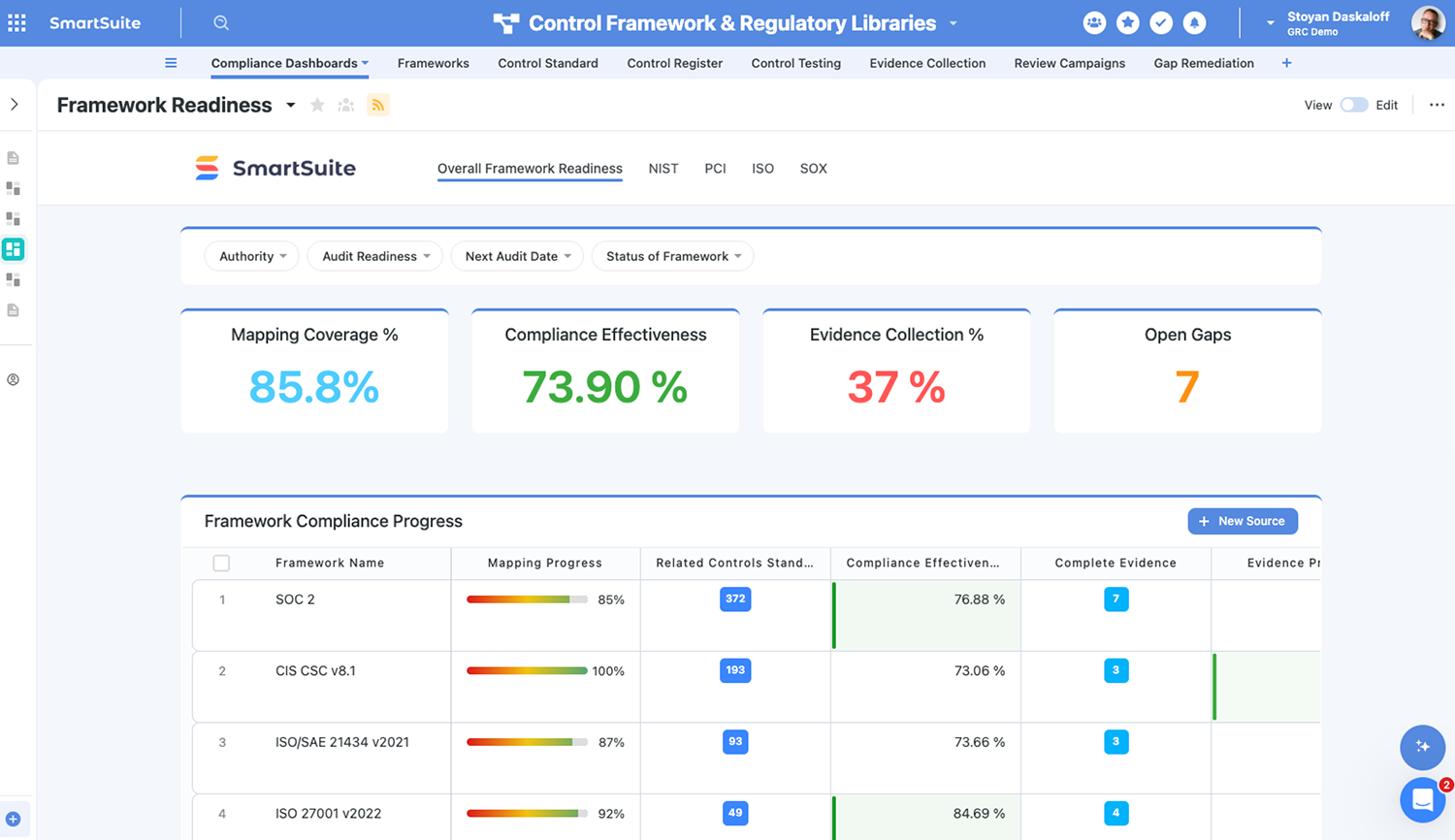The width and height of the screenshot is (1455, 840).
Task: Click the 84.69 % compliance cell
Action: pos(926,817)
